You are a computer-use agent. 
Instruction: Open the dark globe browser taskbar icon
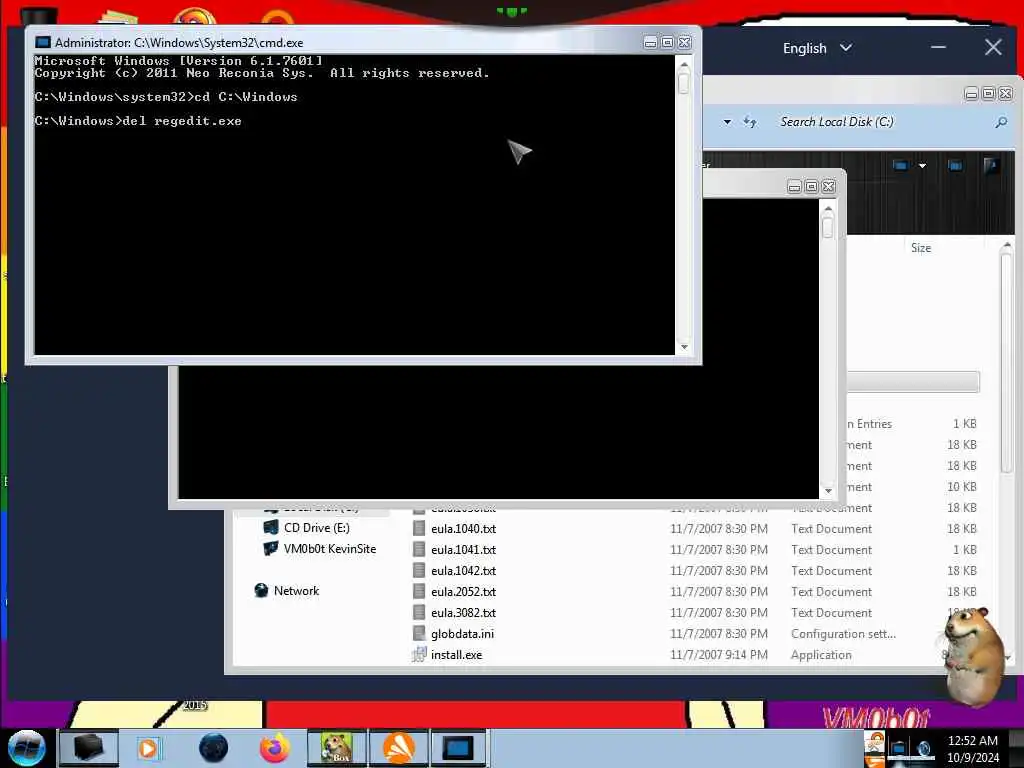pos(214,748)
